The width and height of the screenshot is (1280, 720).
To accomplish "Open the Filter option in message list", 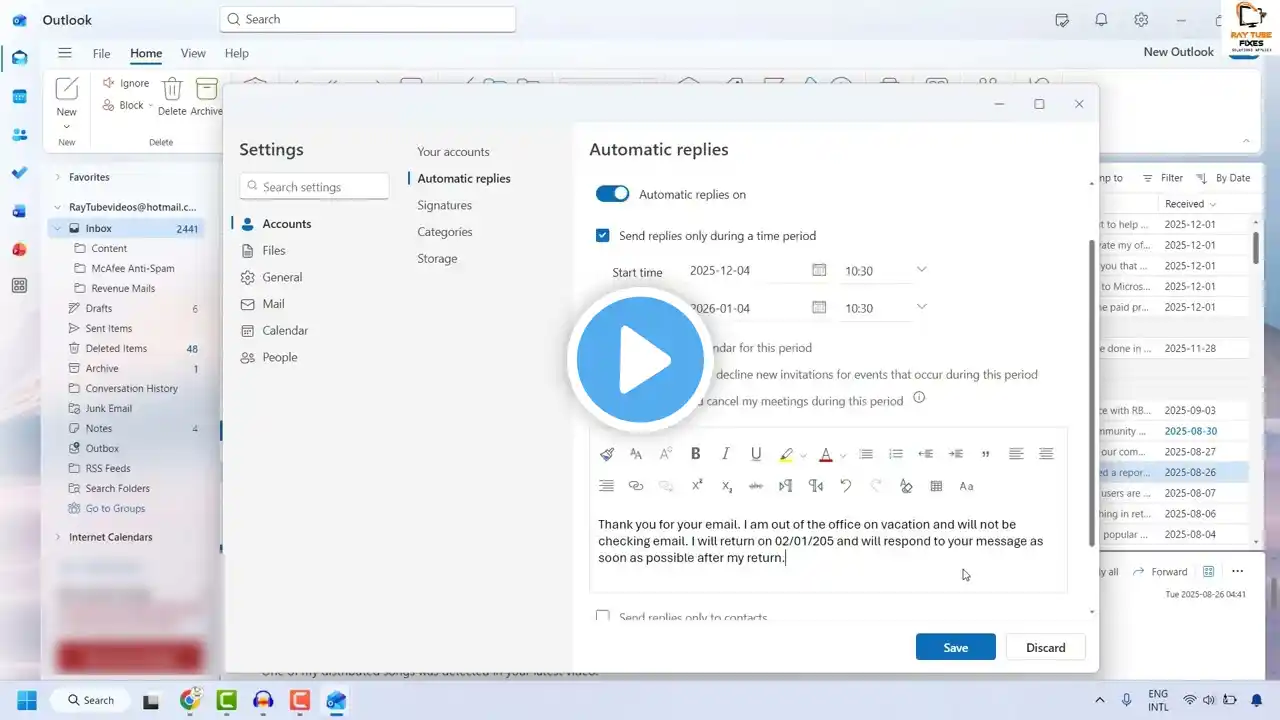I will [x=1163, y=178].
